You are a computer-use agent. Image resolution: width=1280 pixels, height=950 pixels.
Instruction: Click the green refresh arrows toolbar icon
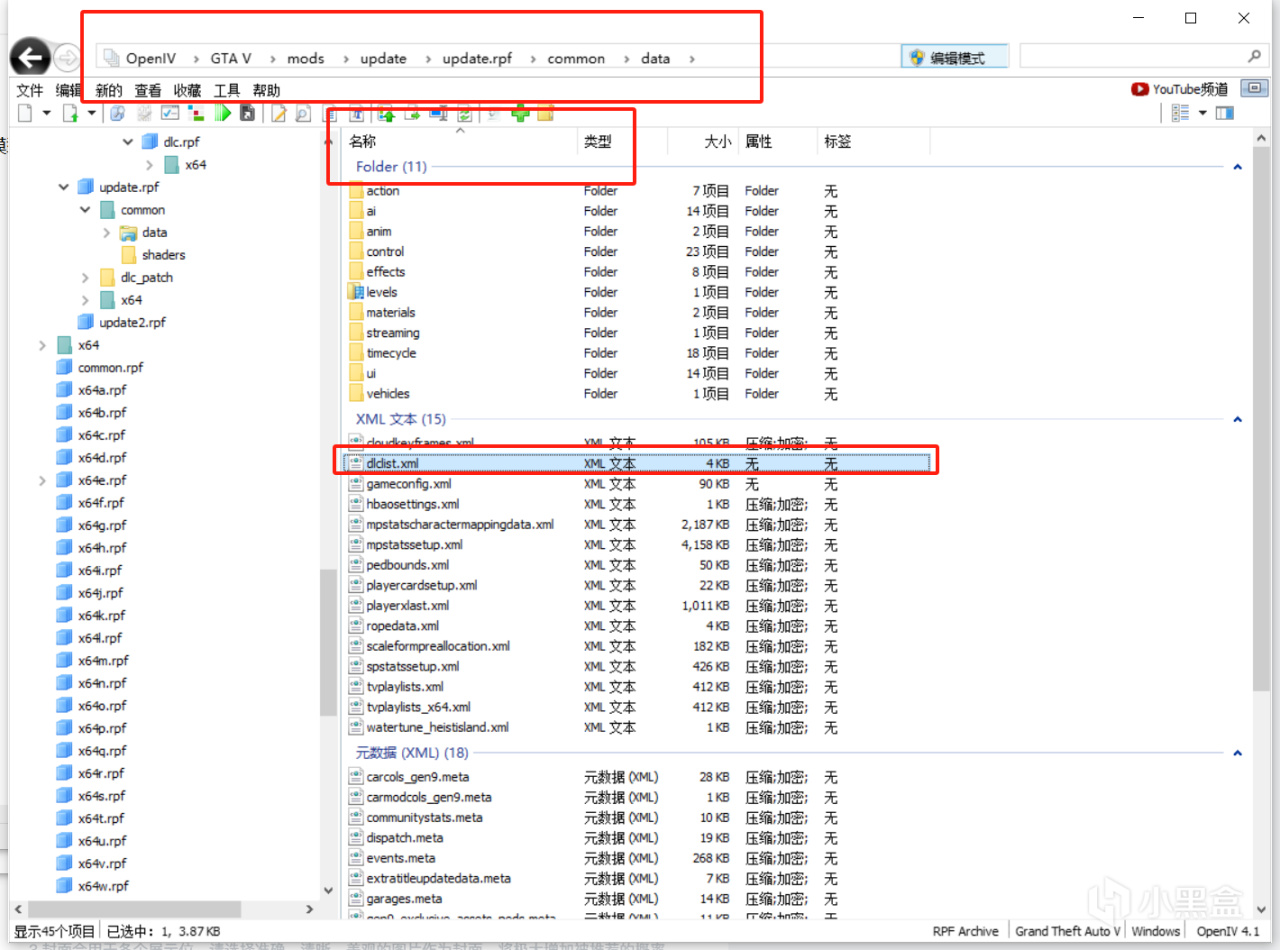465,113
